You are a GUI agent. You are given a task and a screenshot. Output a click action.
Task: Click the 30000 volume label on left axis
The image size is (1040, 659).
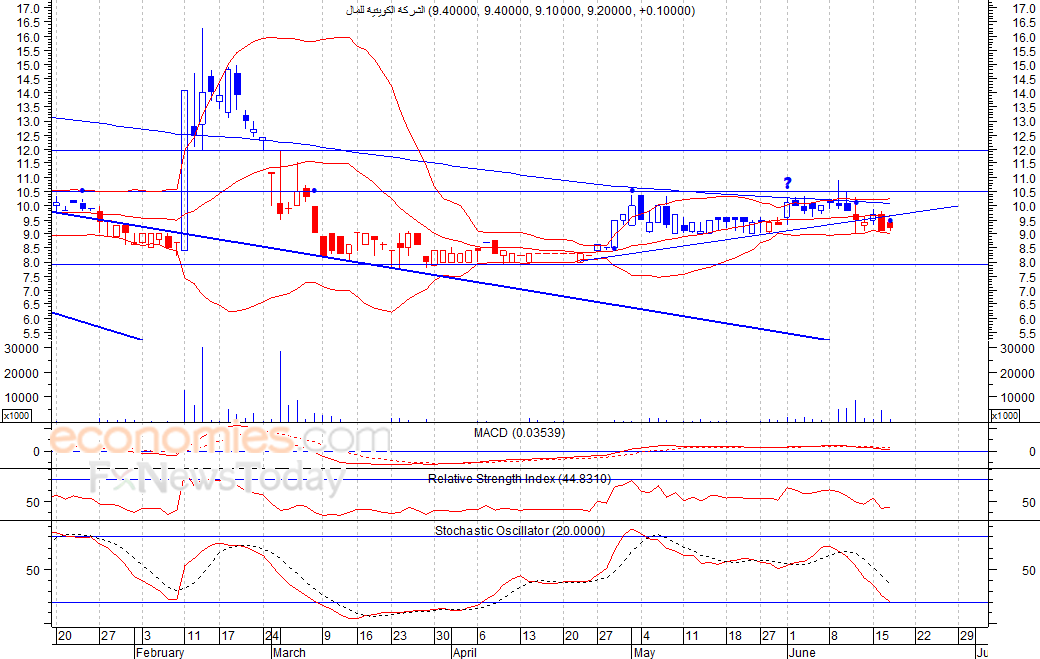click(24, 349)
